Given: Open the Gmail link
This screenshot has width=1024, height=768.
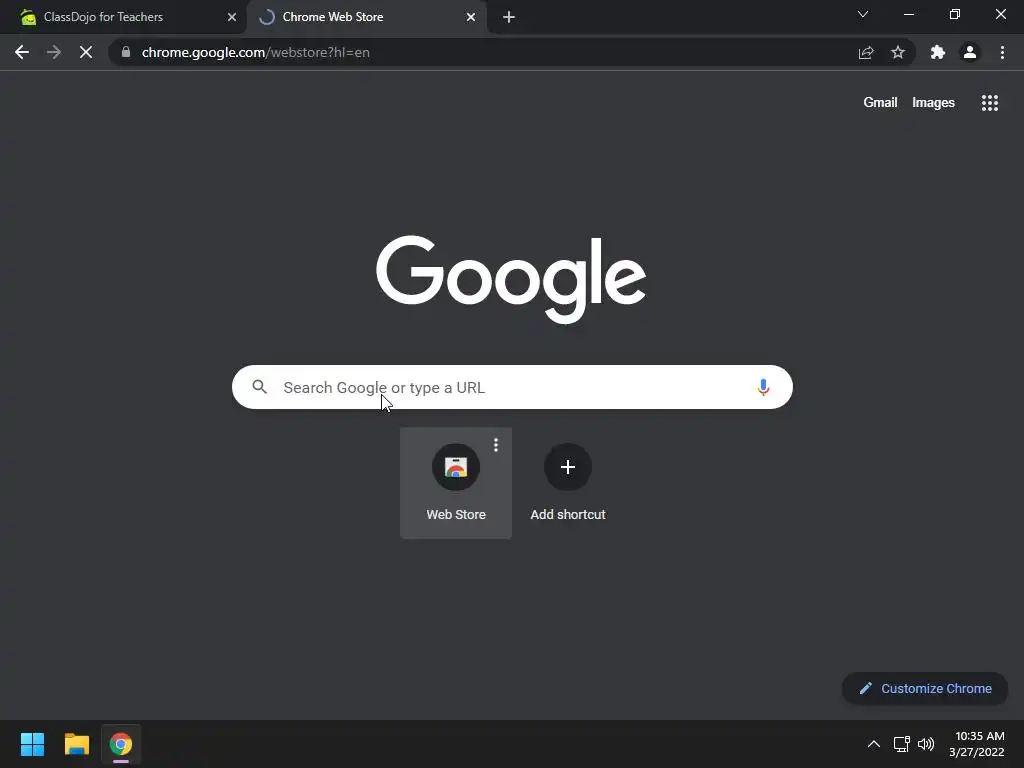Looking at the screenshot, I should click(x=880, y=103).
